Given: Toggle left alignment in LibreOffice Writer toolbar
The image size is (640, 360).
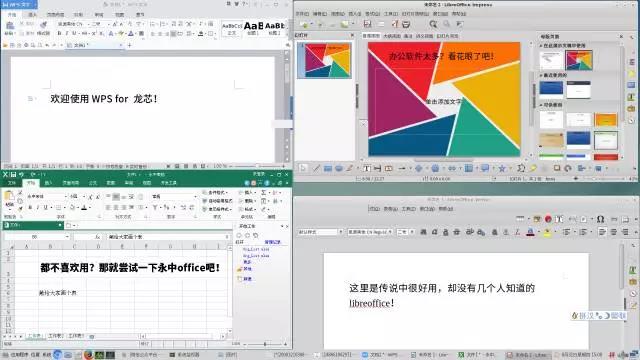Looking at the screenshot, I should pos(602,232).
